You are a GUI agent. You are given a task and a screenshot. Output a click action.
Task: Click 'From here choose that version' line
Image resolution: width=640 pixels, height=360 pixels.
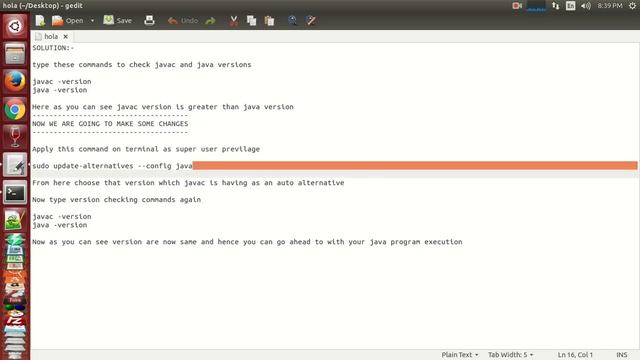point(188,183)
